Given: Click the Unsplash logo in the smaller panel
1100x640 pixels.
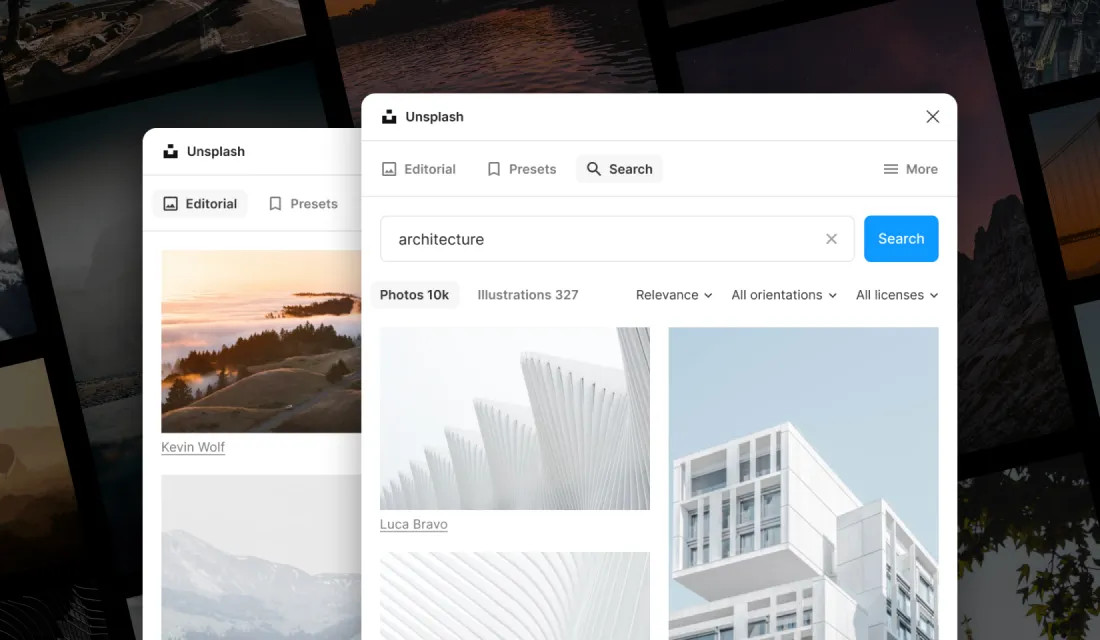Looking at the screenshot, I should pyautogui.click(x=170, y=151).
